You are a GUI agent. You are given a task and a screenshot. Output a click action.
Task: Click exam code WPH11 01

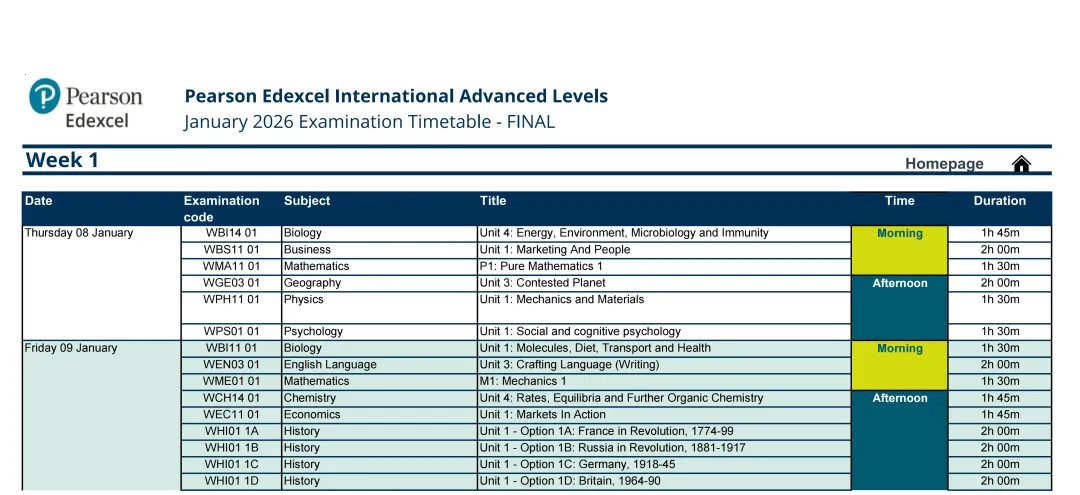pyautogui.click(x=231, y=308)
